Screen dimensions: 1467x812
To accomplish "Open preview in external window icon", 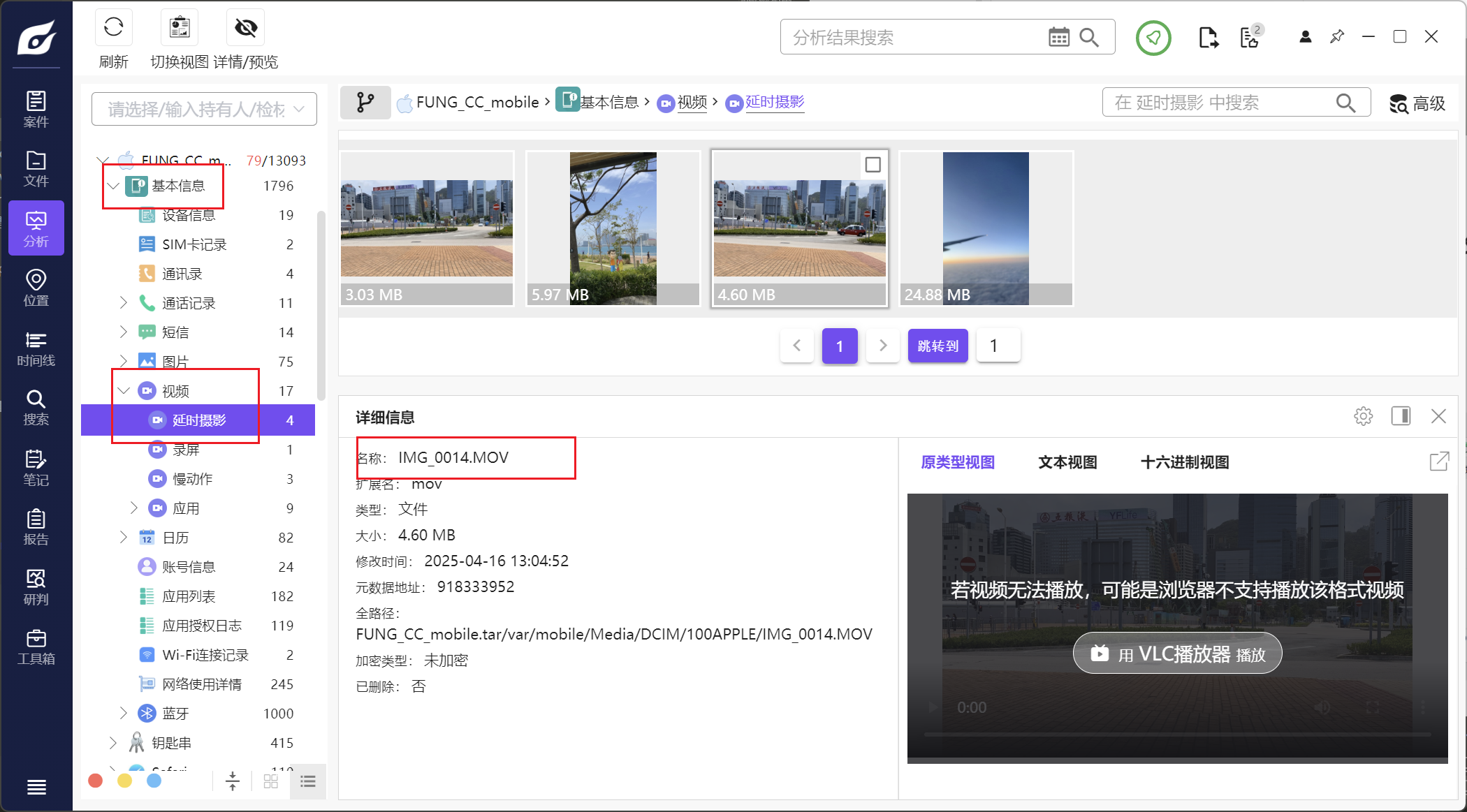I will (x=1439, y=462).
